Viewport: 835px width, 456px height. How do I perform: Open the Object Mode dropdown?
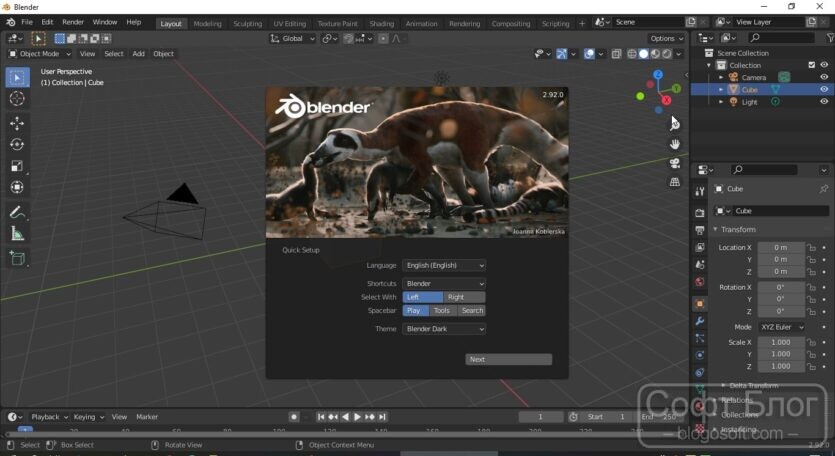(39, 54)
